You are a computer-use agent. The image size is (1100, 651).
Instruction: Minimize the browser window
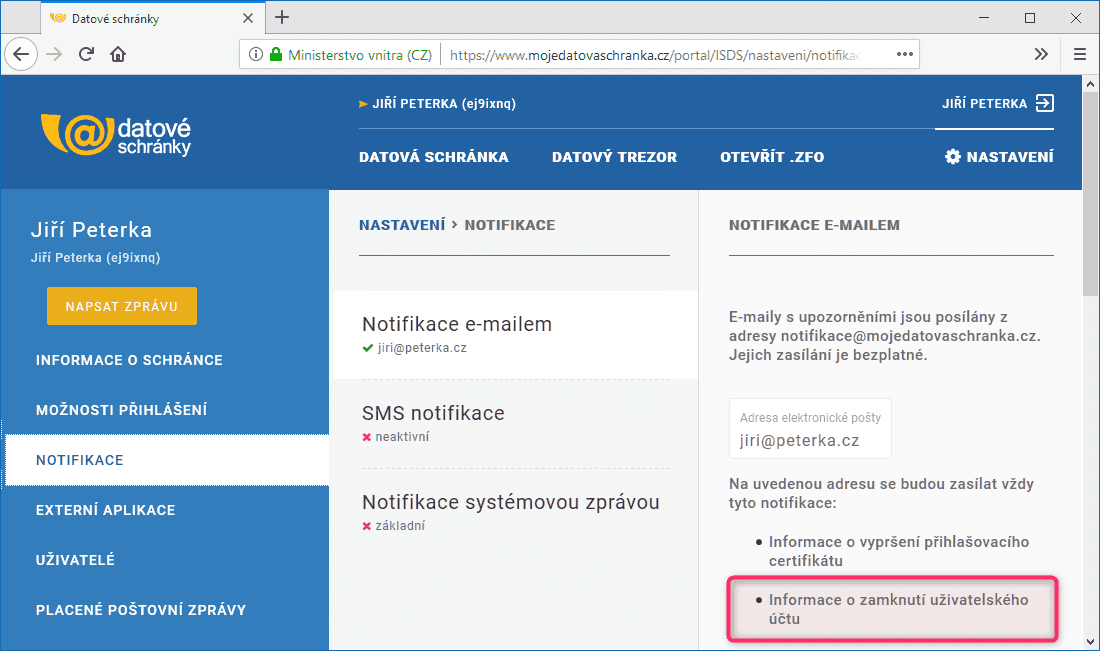tap(984, 18)
